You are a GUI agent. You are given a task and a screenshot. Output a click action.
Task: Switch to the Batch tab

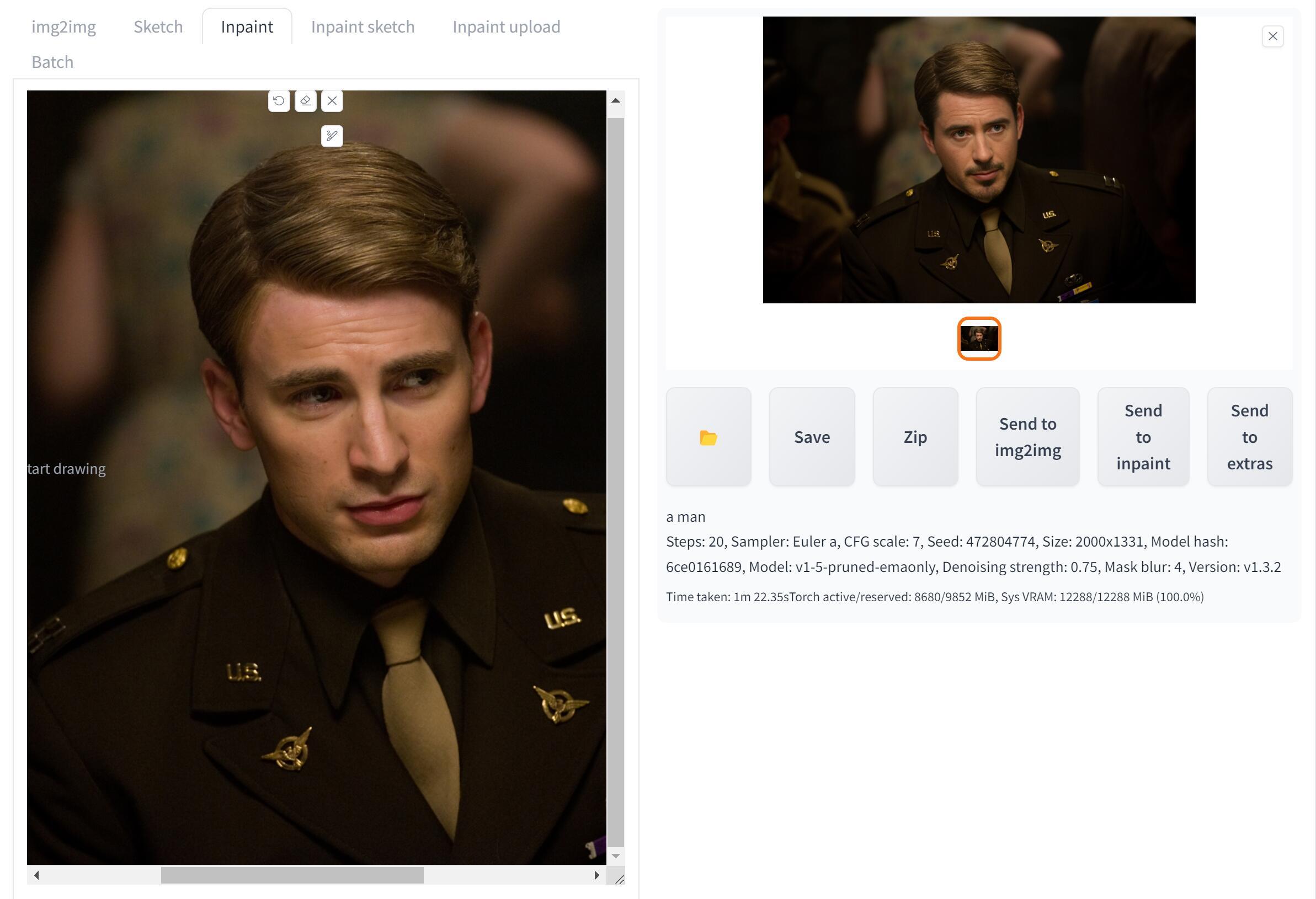tap(52, 62)
